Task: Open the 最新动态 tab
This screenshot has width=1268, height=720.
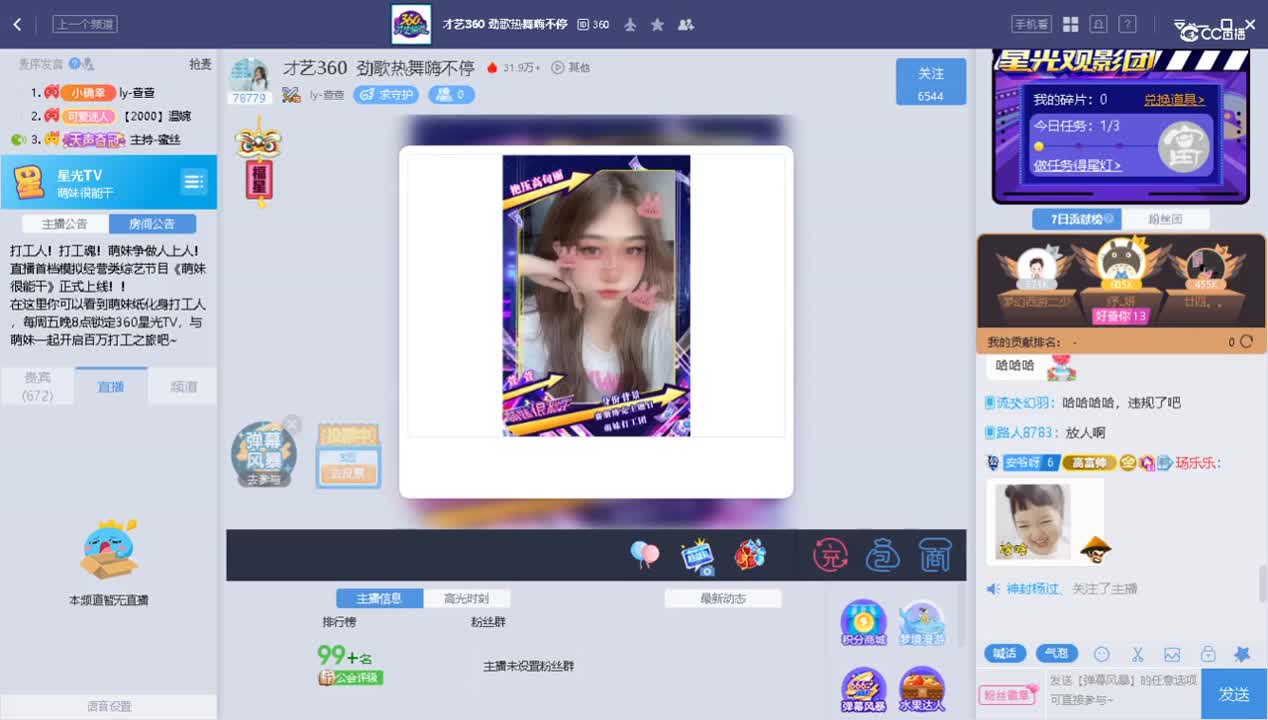Action: click(723, 598)
